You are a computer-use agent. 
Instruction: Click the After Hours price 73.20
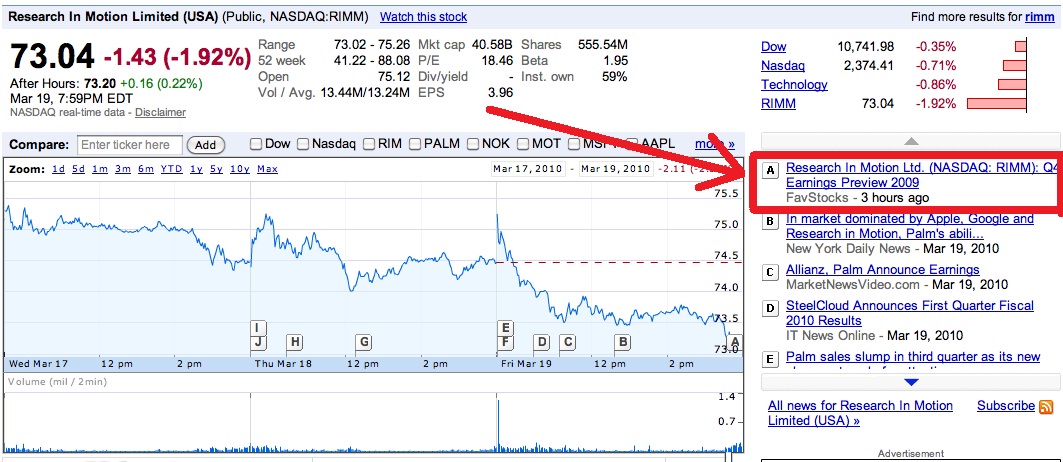pyautogui.click(x=100, y=84)
